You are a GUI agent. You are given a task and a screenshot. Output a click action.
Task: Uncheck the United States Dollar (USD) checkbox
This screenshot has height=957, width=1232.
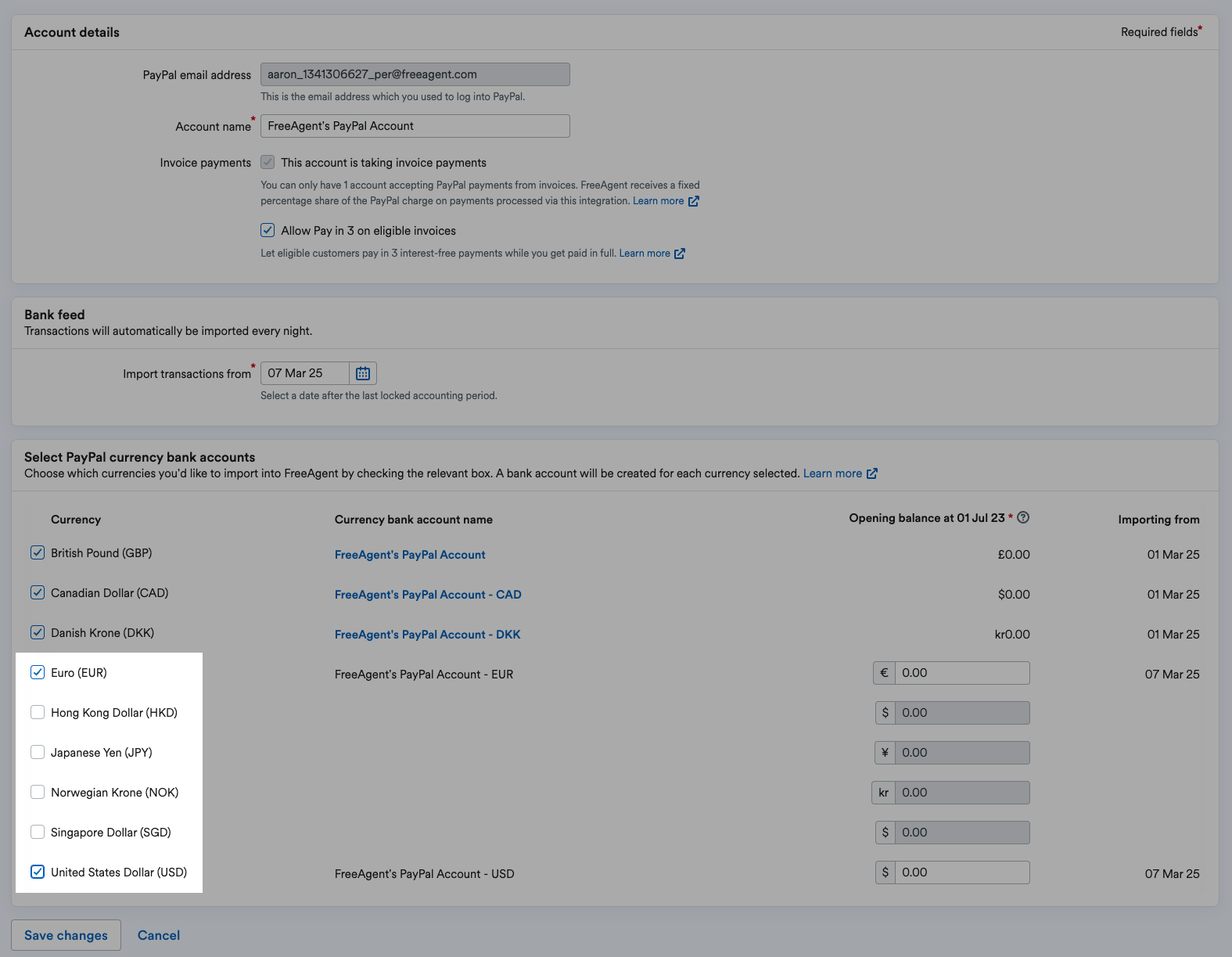point(38,872)
